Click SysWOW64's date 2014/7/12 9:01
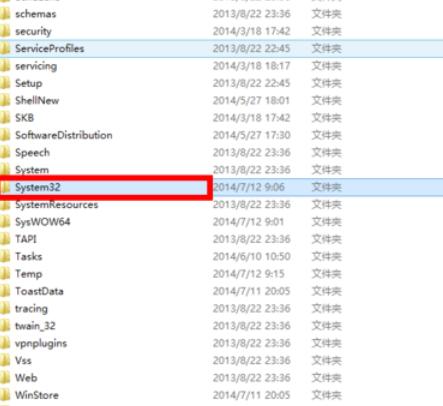Screen dimensions: 443x406 pos(248,222)
